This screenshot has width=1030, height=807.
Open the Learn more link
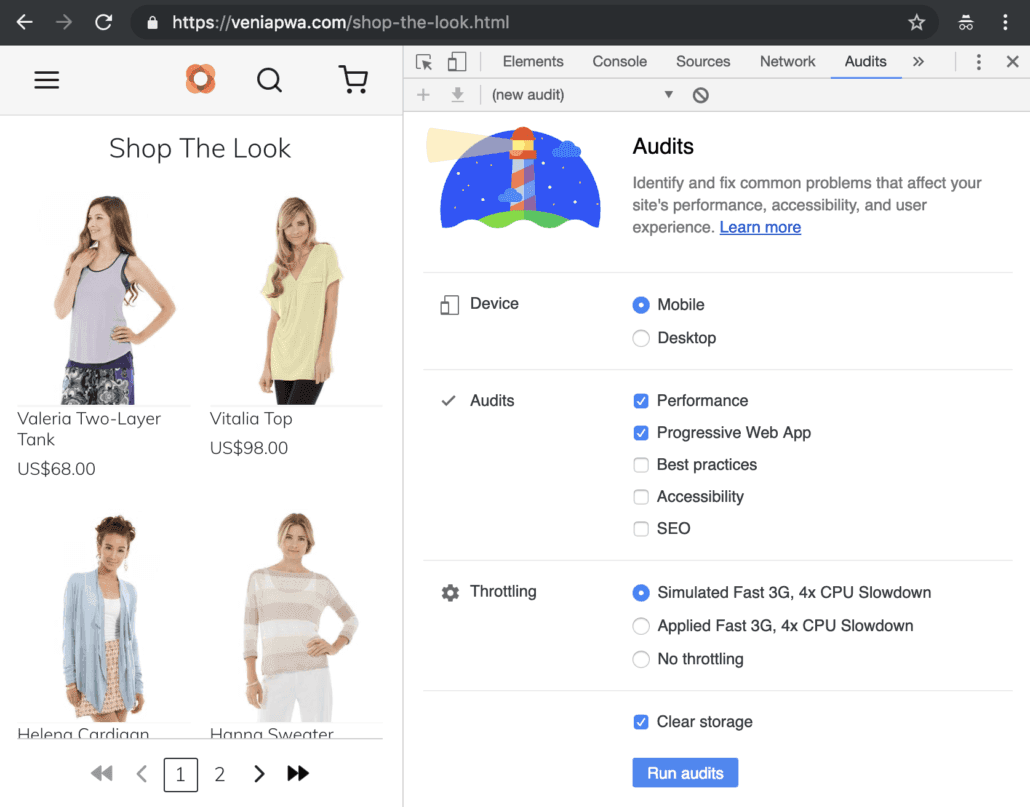point(760,228)
